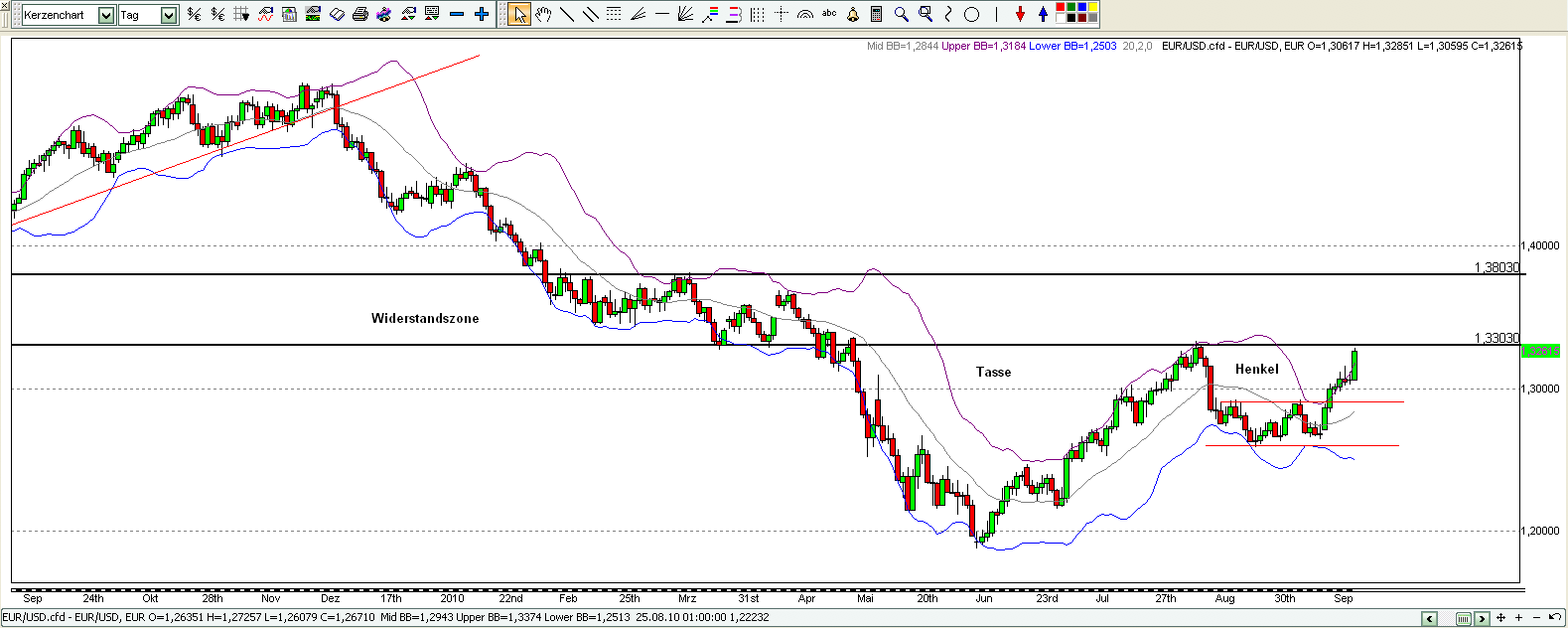Image resolution: width=1568 pixels, height=628 pixels.
Task: Select the colored Fibonacci retracement tool
Action: click(x=710, y=14)
